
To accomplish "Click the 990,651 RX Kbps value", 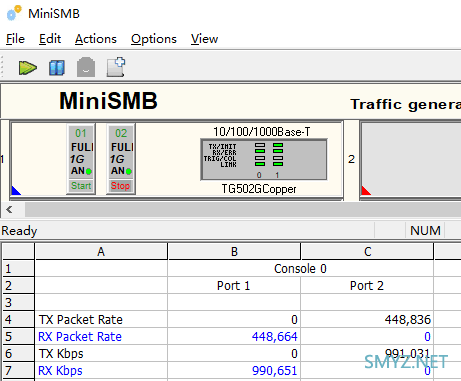I will click(275, 371).
